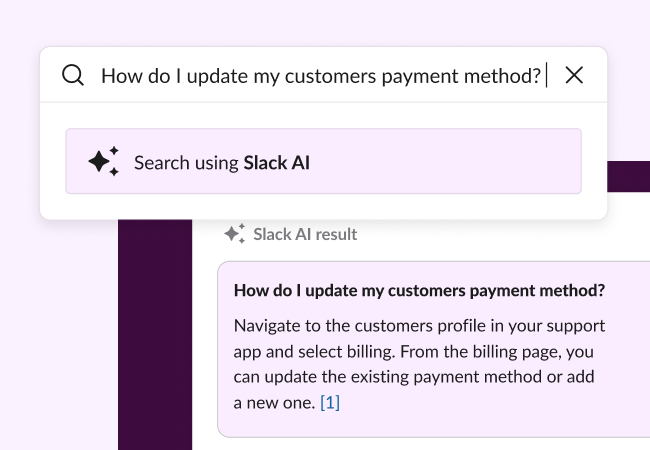Click empty space below the Slack AI option

[x=323, y=206]
